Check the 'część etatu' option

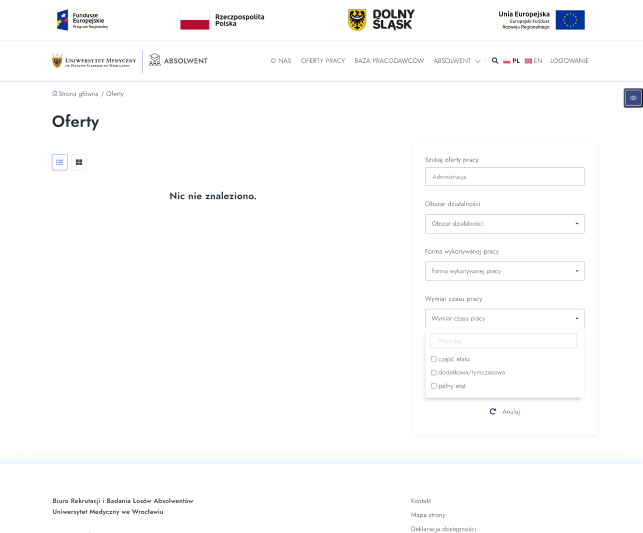[434, 358]
